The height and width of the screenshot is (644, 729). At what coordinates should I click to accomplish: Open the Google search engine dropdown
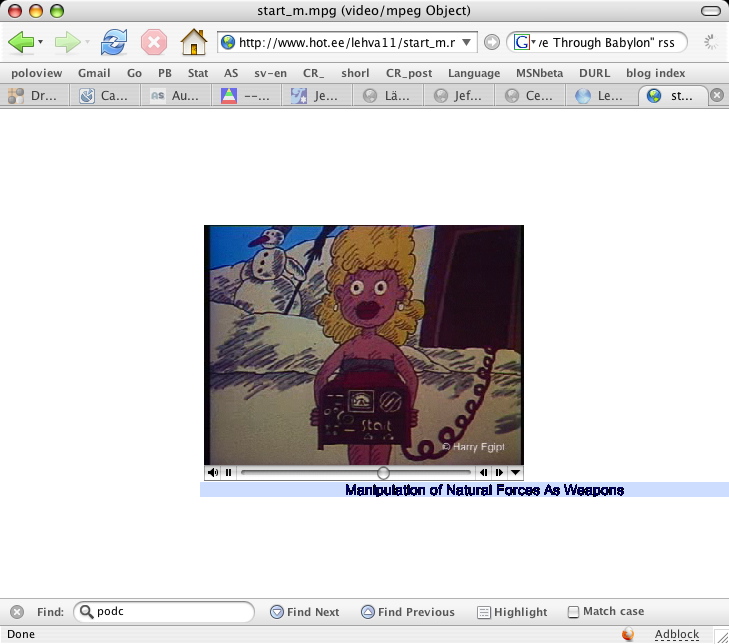[x=524, y=43]
